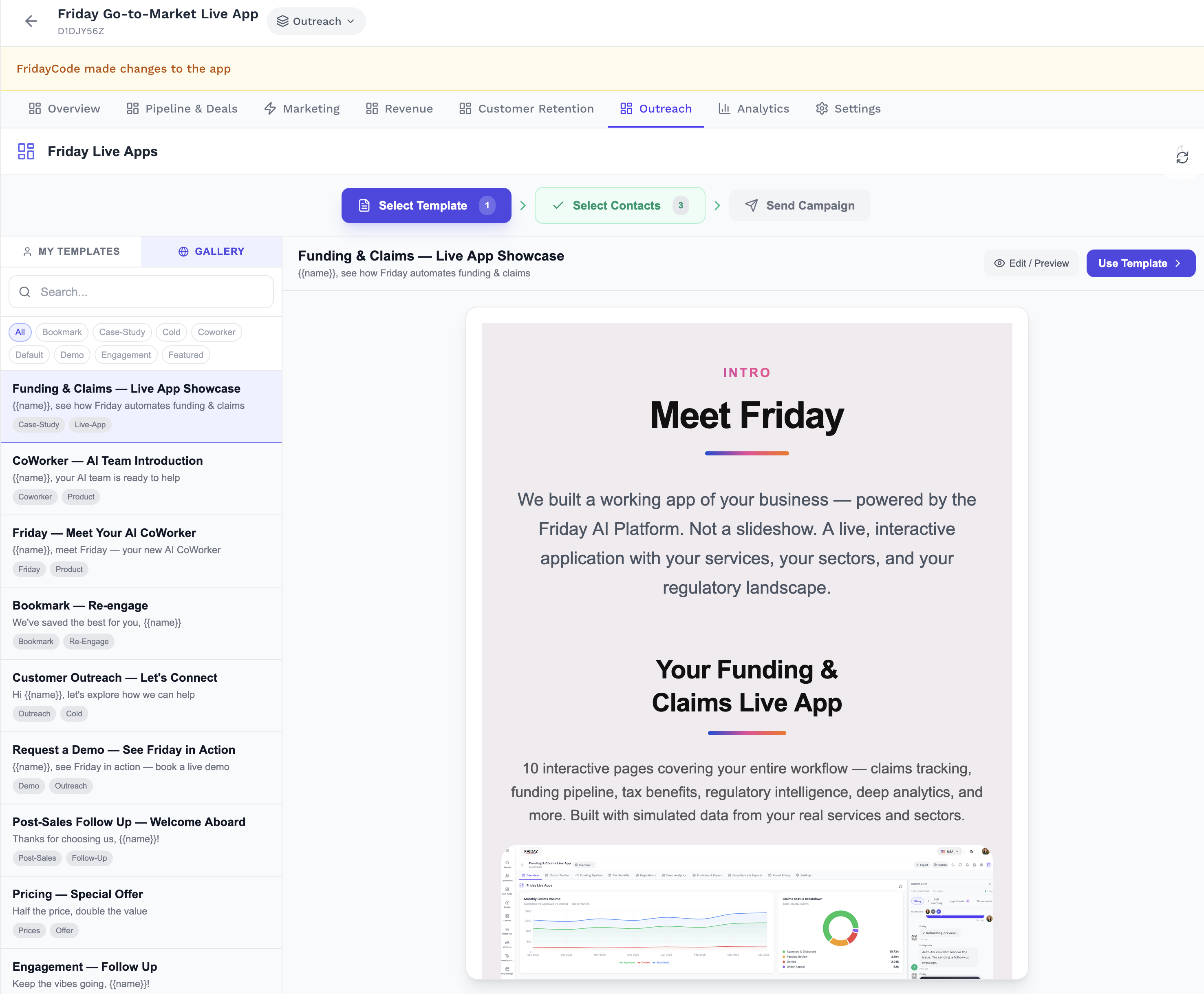
Task: Open the Overview tab
Action: (x=65, y=109)
